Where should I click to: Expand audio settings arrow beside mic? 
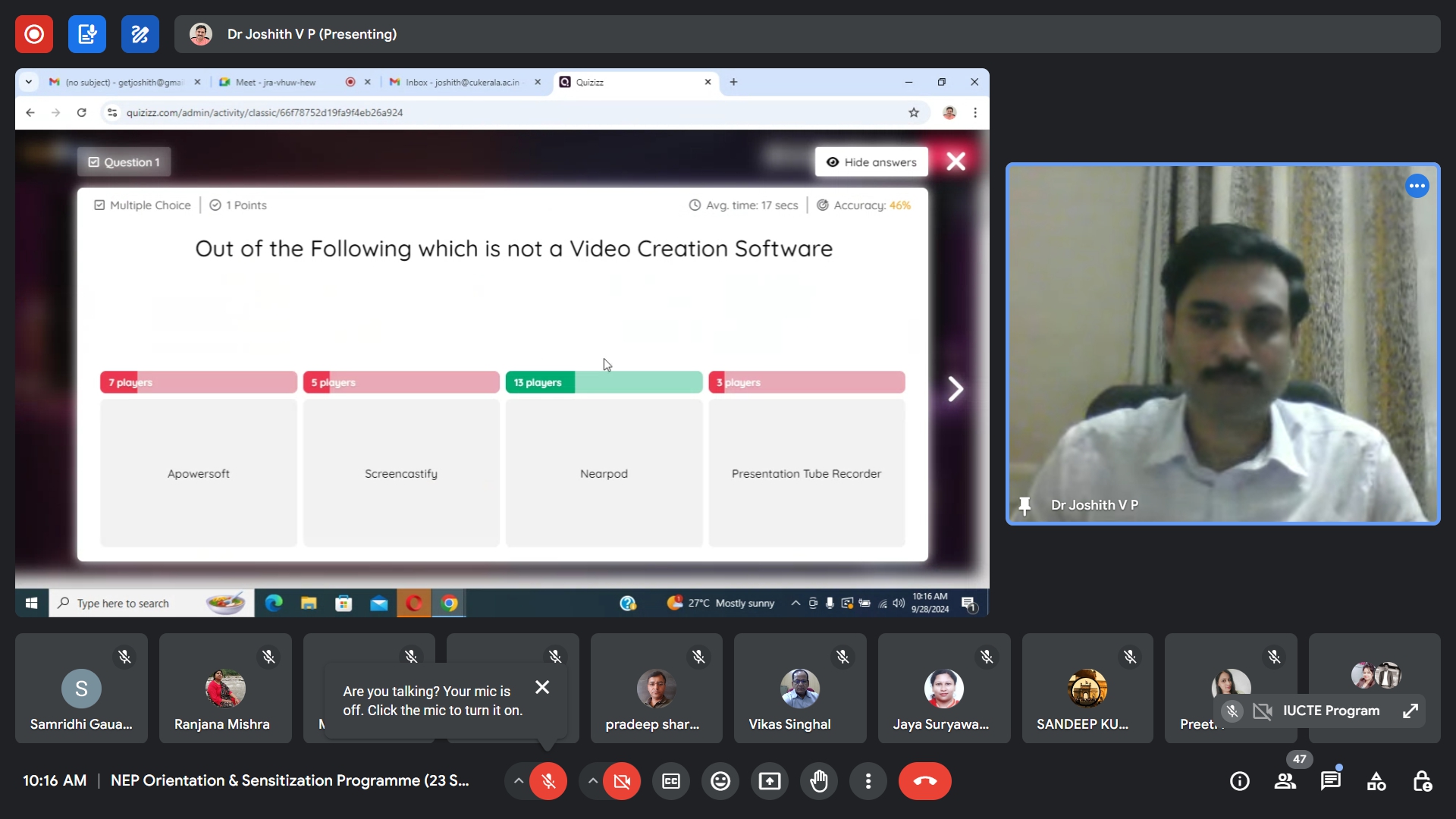[518, 781]
